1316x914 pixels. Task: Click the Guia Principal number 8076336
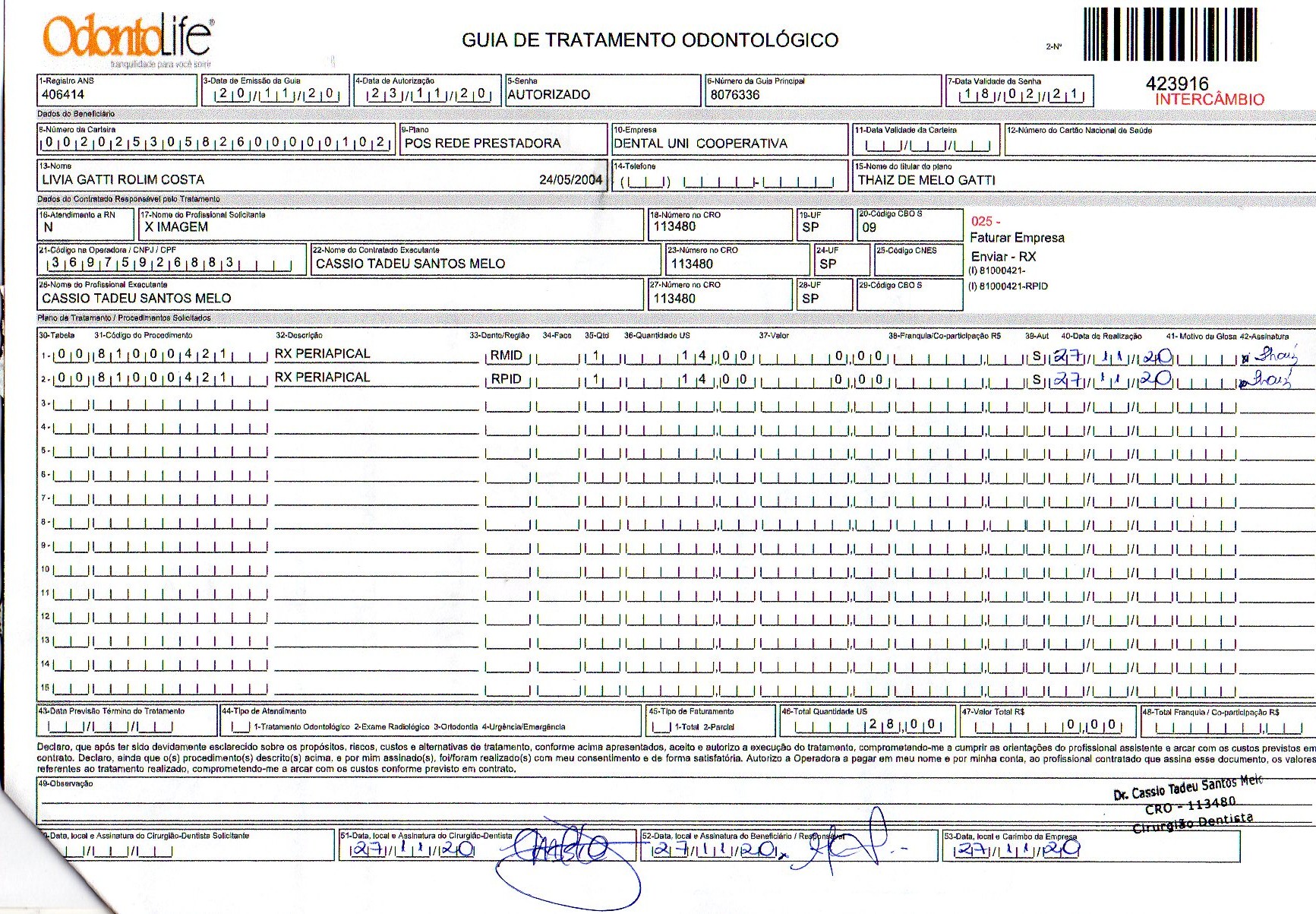coord(734,95)
